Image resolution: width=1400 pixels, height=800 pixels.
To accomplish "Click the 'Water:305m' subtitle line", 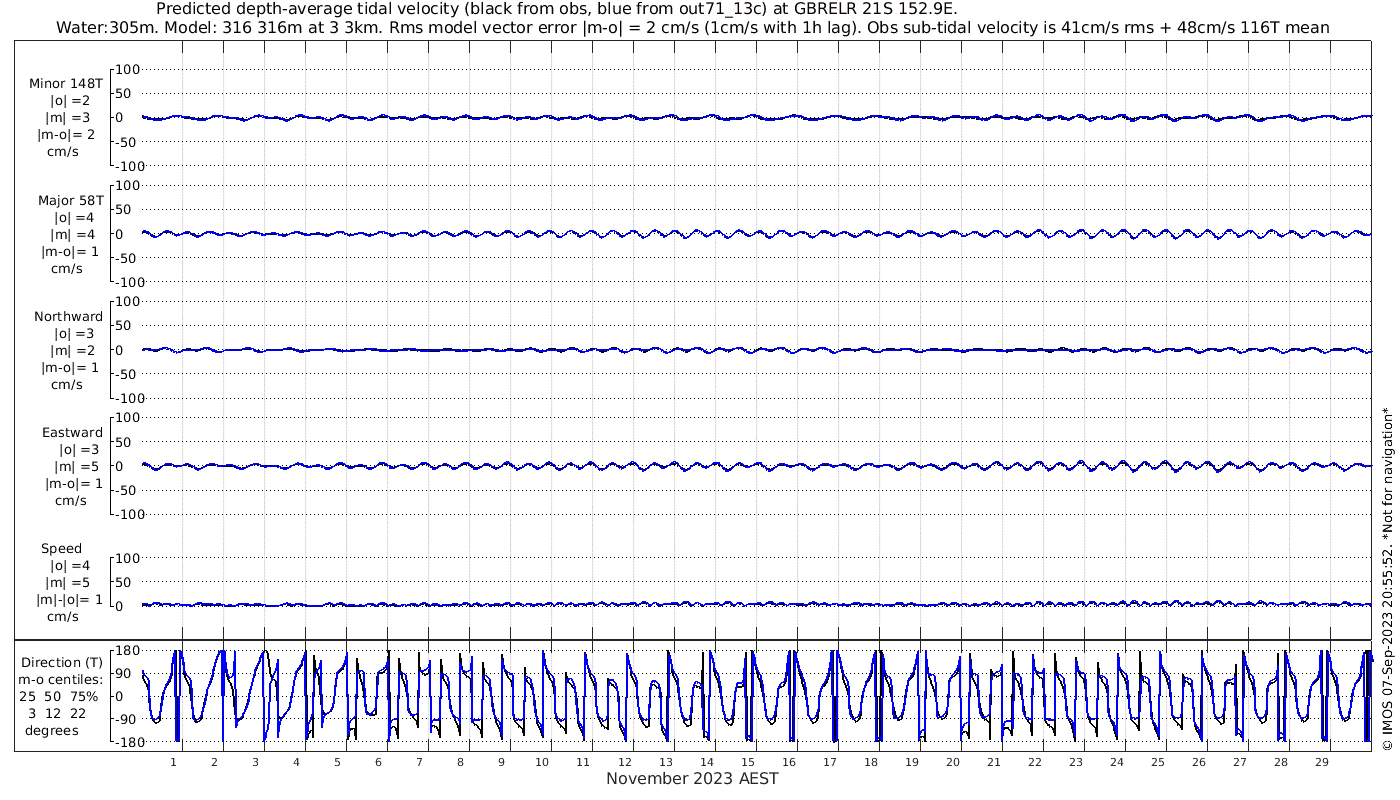I will pyautogui.click(x=693, y=28).
